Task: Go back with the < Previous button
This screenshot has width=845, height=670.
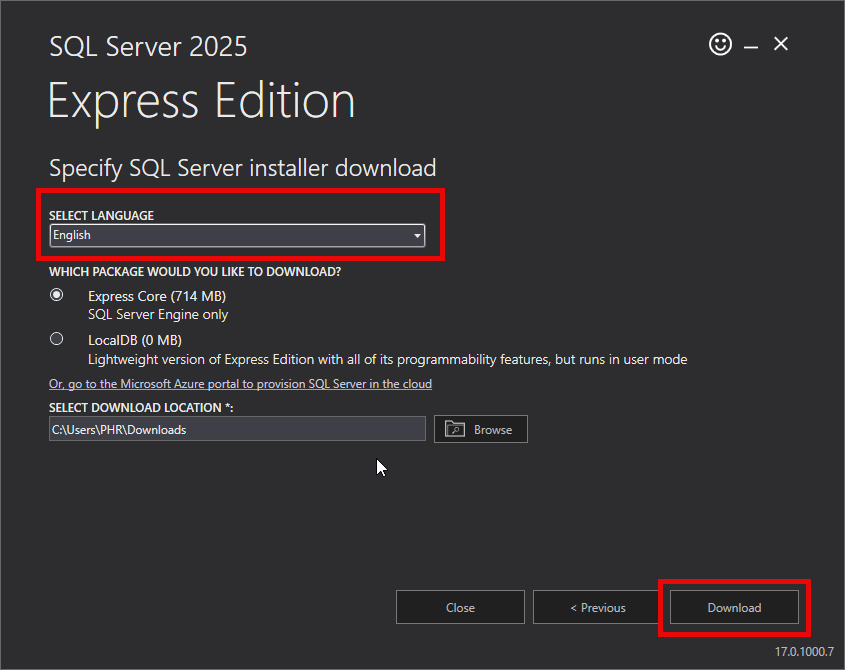Action: pyautogui.click(x=597, y=607)
